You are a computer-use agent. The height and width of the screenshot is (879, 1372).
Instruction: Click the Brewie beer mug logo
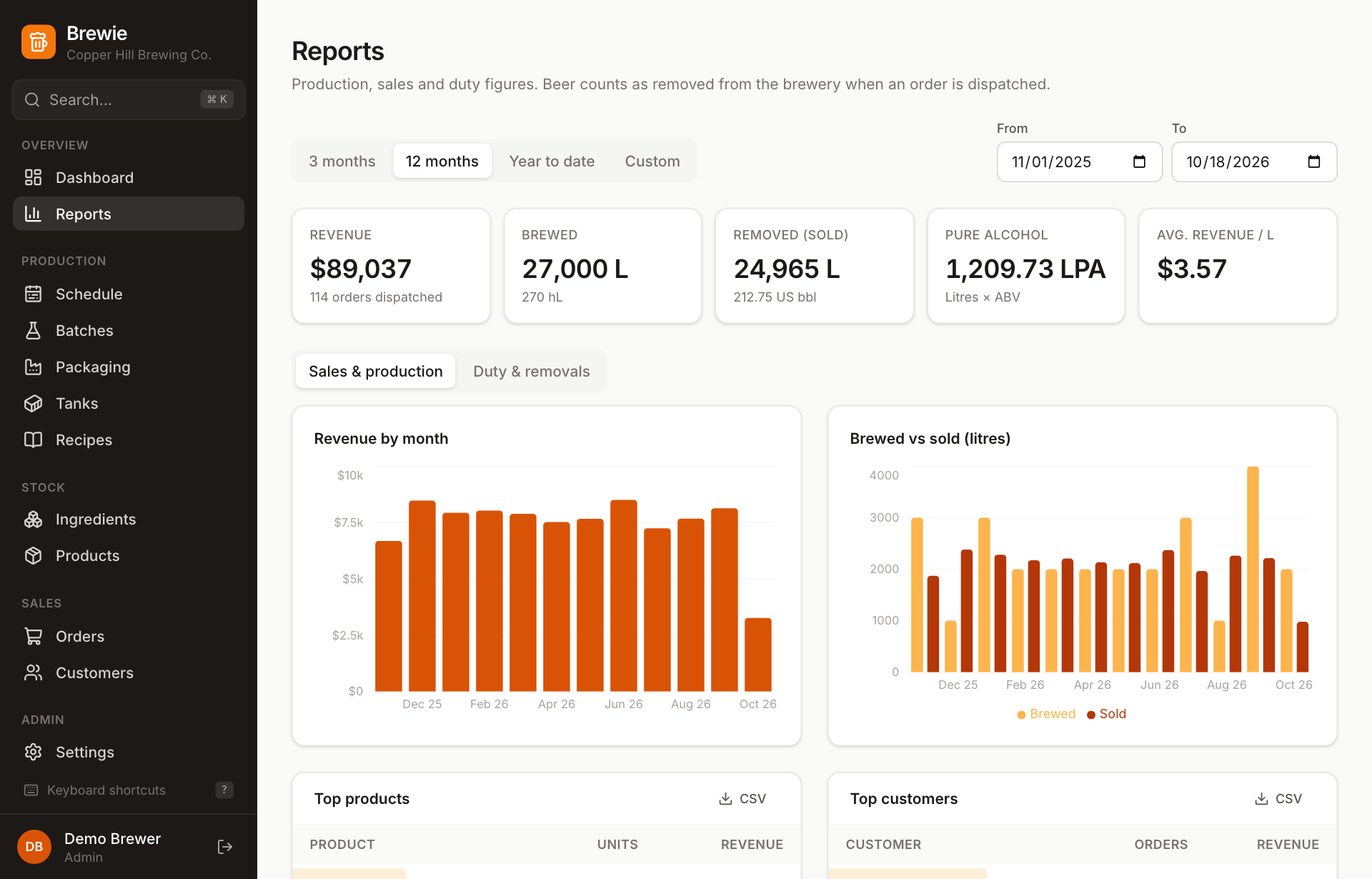pyautogui.click(x=39, y=42)
